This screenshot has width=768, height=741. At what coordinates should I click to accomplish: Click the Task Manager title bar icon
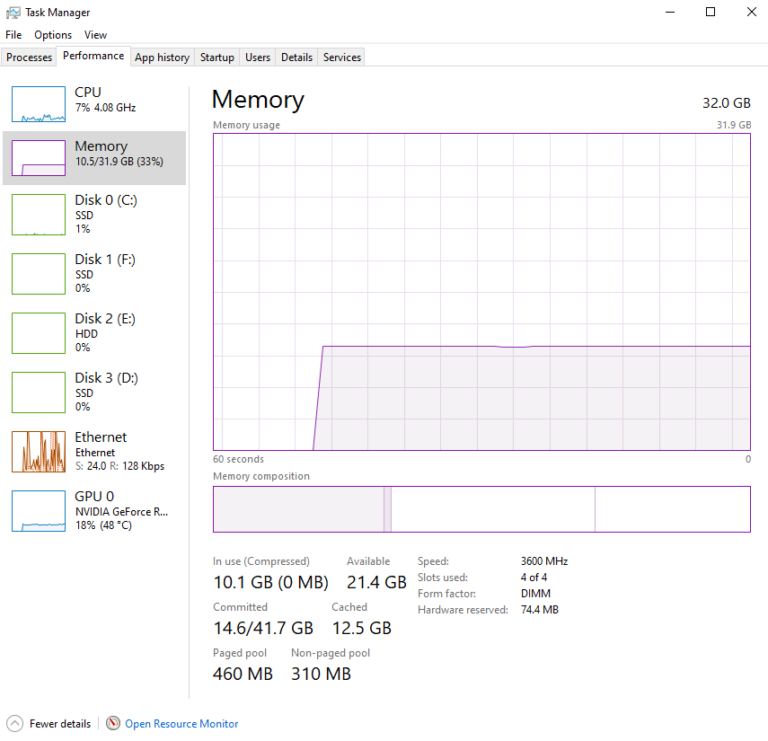click(13, 13)
